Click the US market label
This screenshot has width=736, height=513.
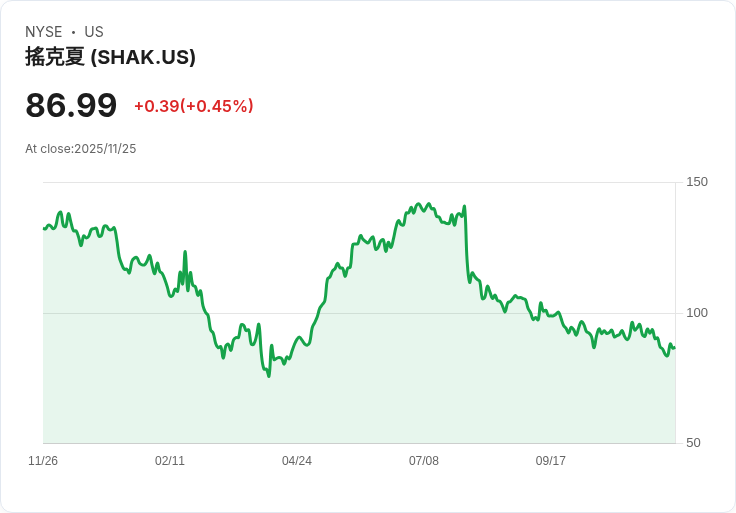[94, 32]
